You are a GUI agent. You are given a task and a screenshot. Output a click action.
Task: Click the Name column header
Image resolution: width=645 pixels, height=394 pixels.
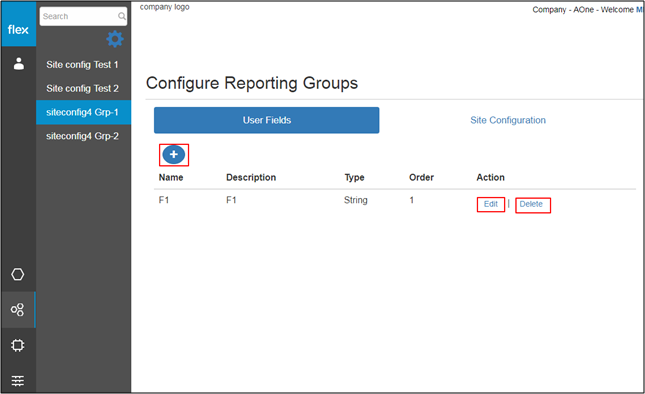click(x=171, y=177)
